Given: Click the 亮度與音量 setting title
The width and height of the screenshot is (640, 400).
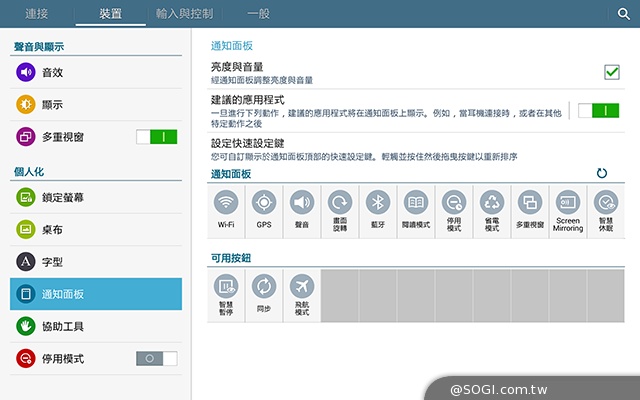Looking at the screenshot, I should pyautogui.click(x=237, y=67).
